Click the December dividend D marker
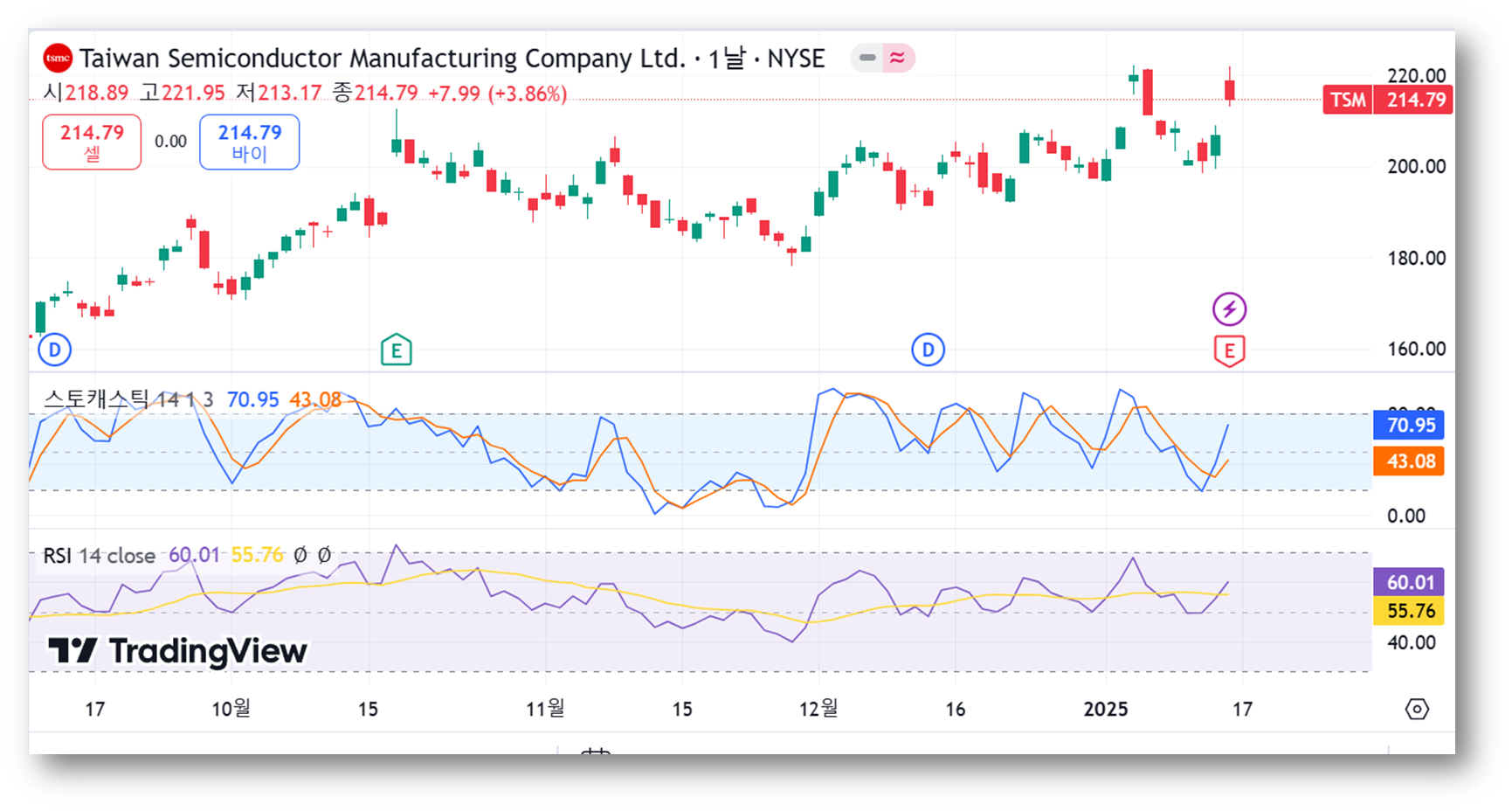1512x811 pixels. pyautogui.click(x=928, y=350)
